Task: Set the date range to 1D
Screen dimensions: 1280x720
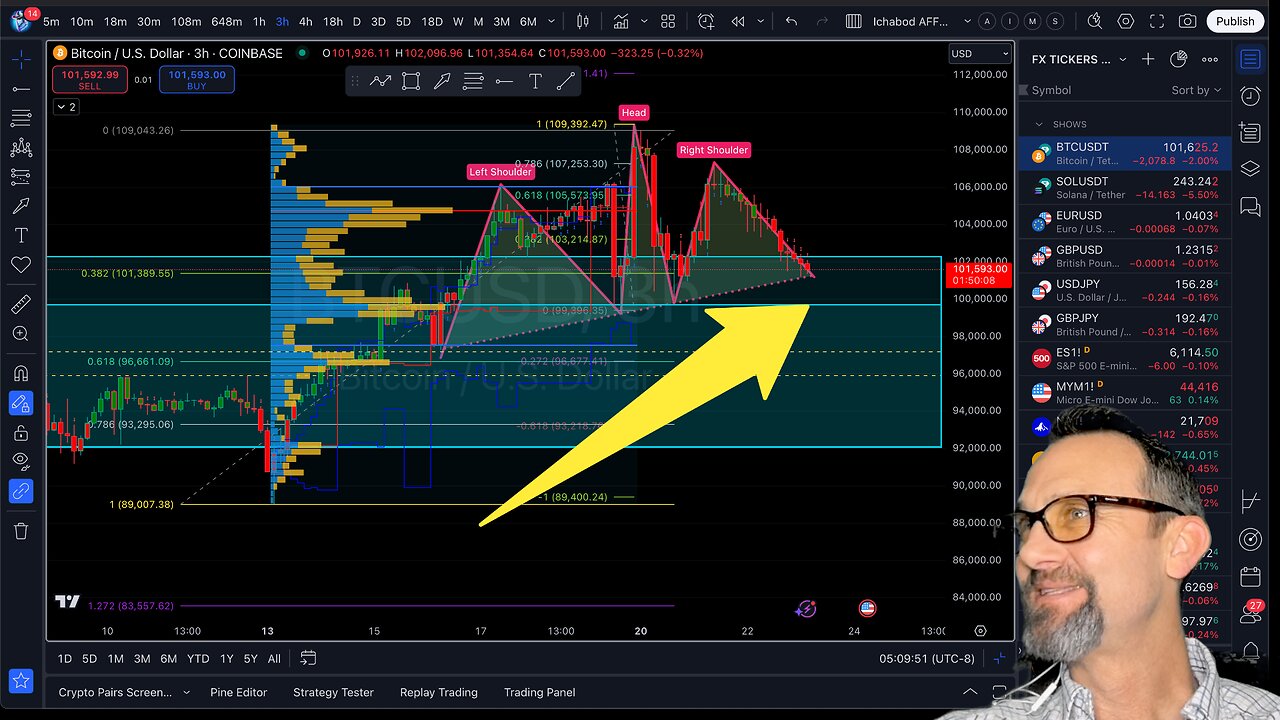Action: (x=64, y=659)
